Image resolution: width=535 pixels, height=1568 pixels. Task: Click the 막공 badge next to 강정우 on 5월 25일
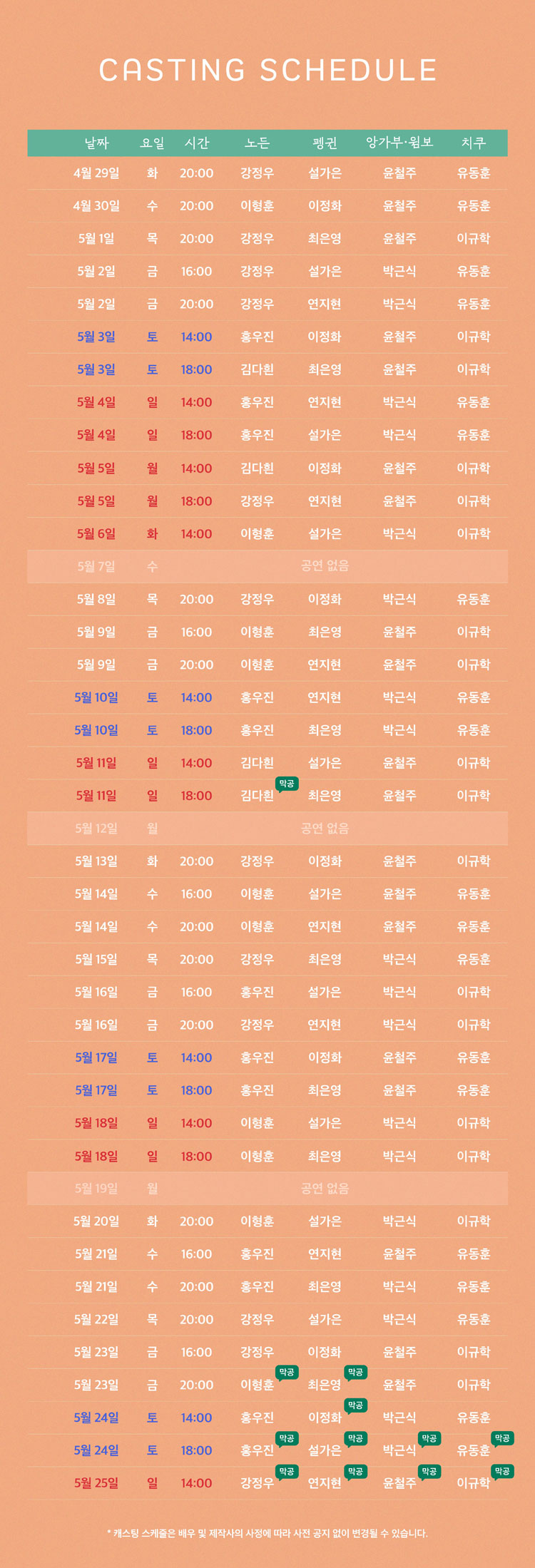[287, 1471]
